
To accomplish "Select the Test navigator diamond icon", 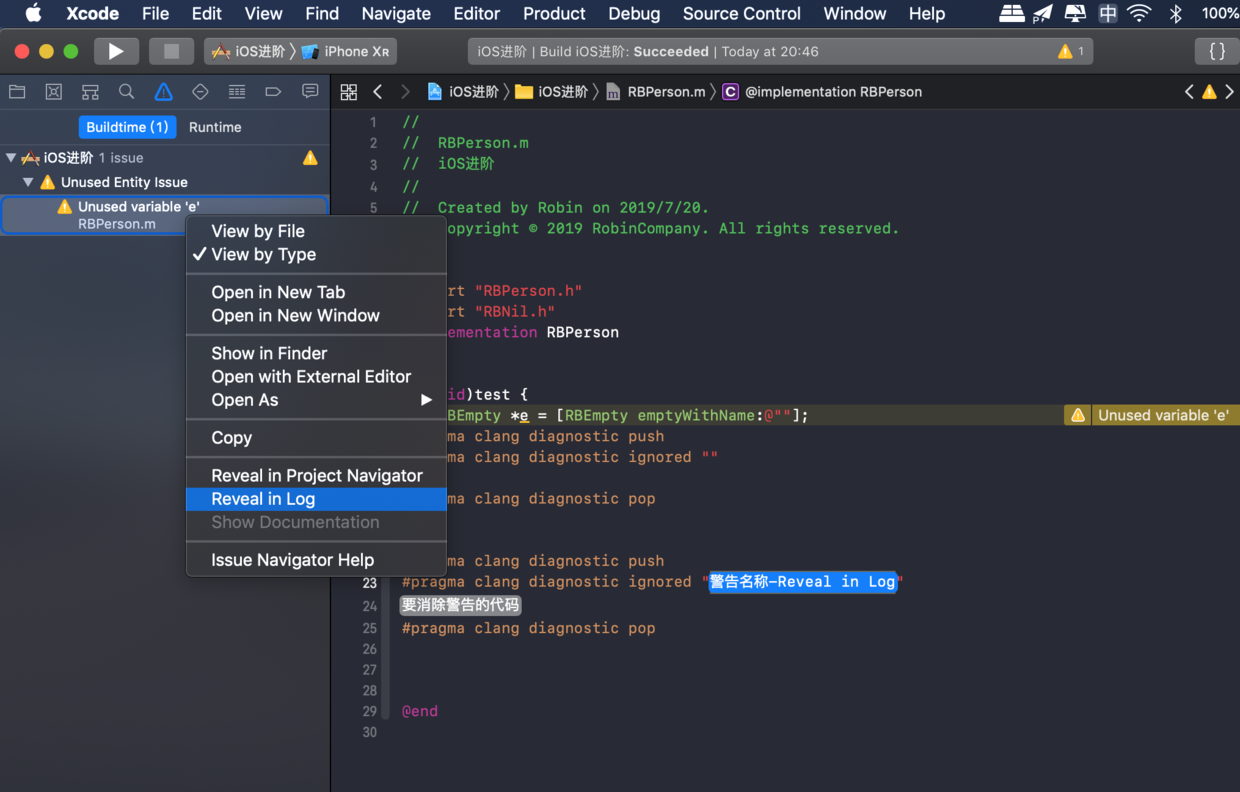I will click(199, 91).
